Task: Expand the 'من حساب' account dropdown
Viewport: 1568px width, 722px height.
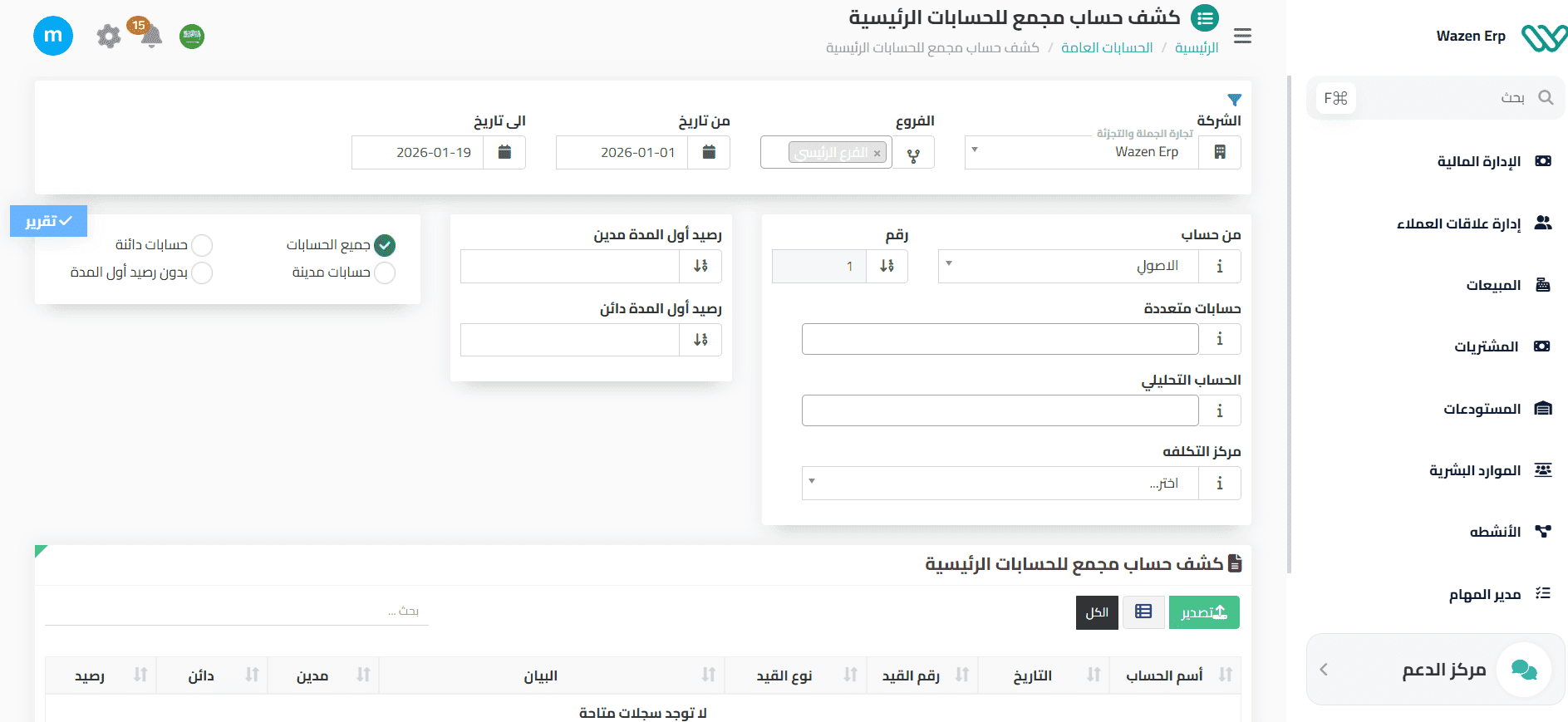Action: [x=1068, y=266]
